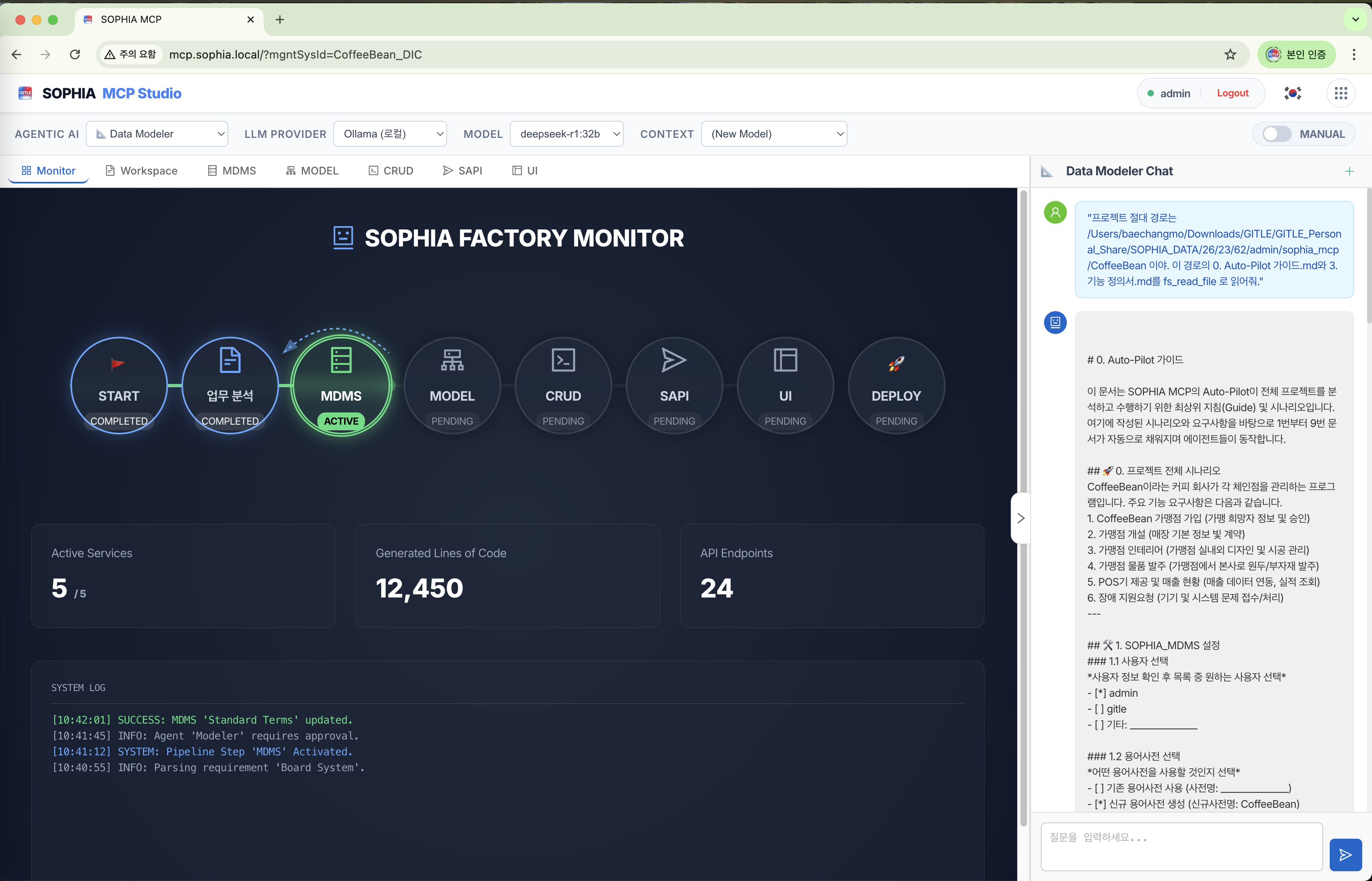Click the browser address bar URL
The width and height of the screenshot is (1372, 881).
[x=295, y=55]
